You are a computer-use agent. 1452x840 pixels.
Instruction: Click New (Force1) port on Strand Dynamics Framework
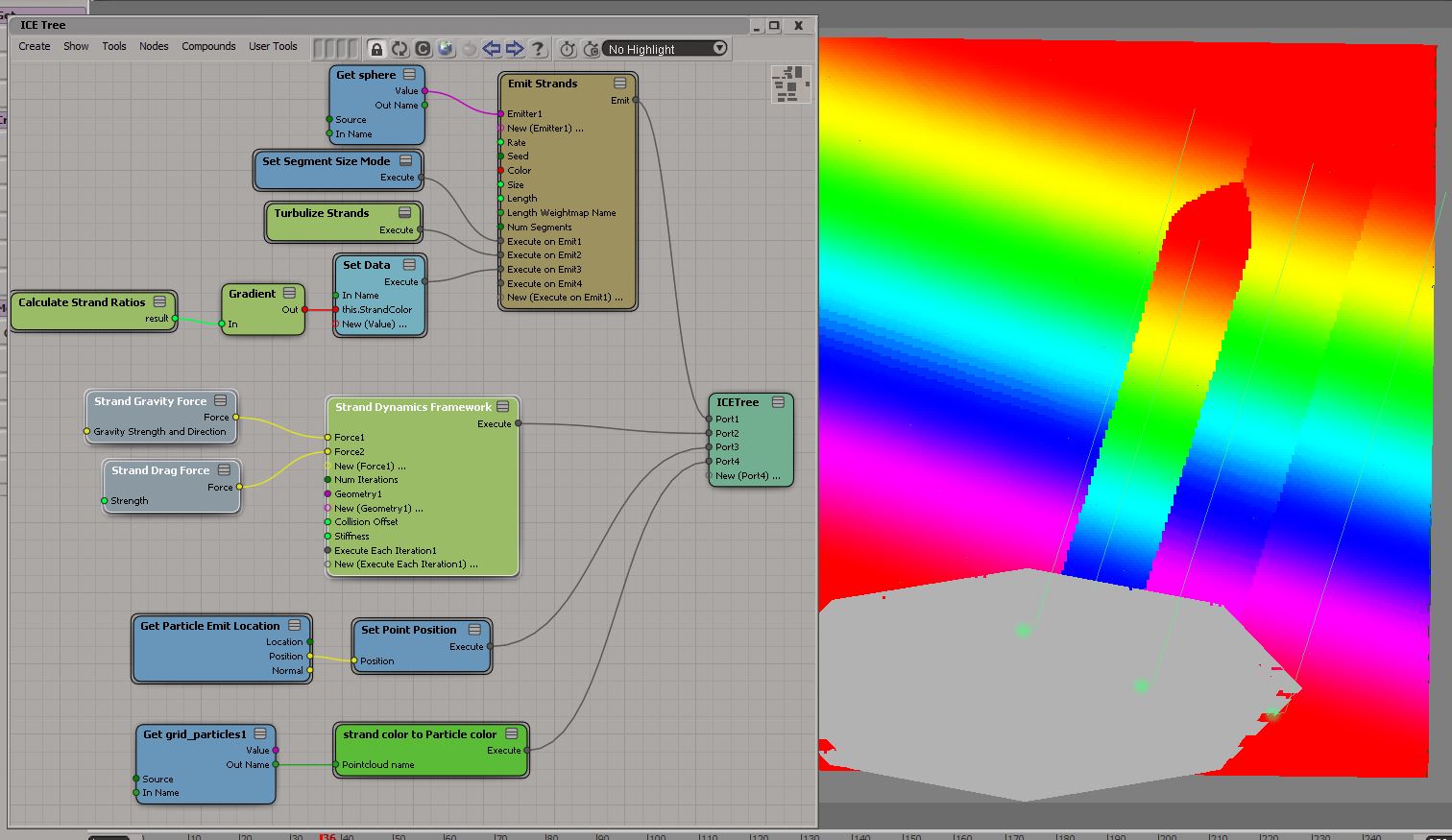[x=370, y=466]
